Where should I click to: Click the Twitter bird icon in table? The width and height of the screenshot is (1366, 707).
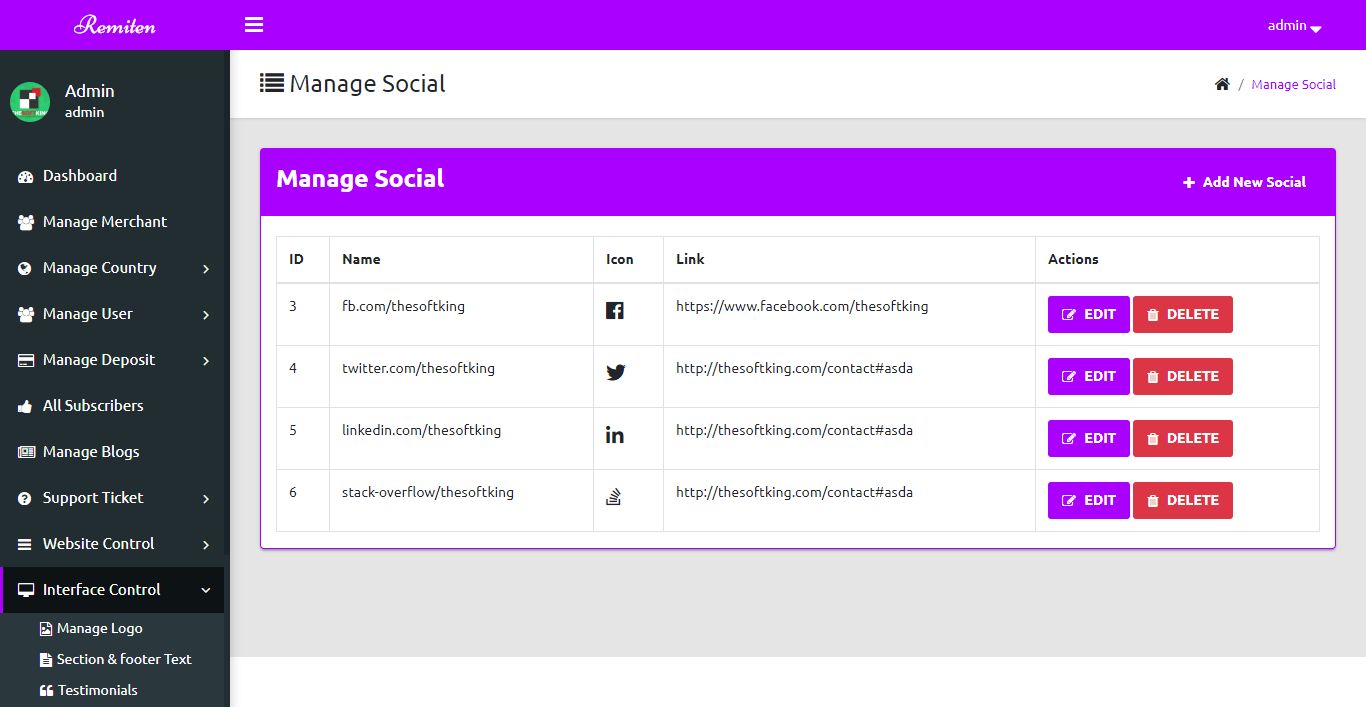[x=615, y=373]
